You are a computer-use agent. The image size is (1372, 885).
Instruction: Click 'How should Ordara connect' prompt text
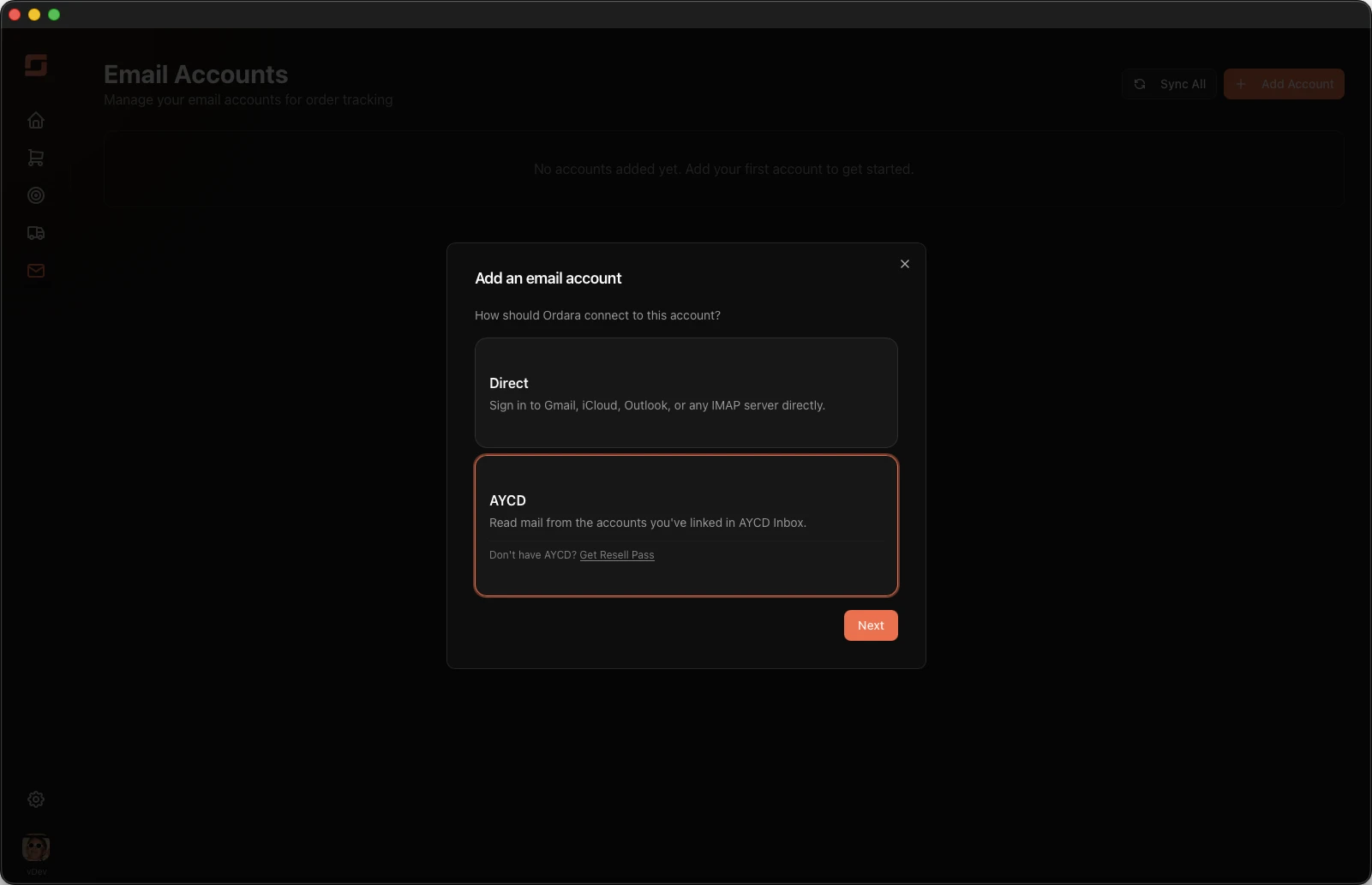pos(597,315)
